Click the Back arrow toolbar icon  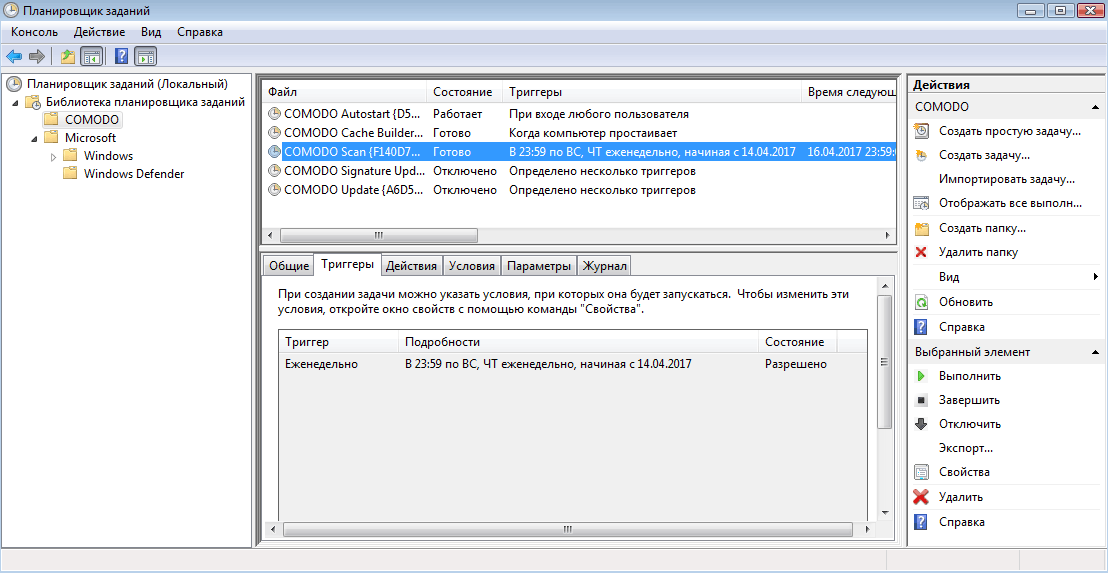(14, 57)
